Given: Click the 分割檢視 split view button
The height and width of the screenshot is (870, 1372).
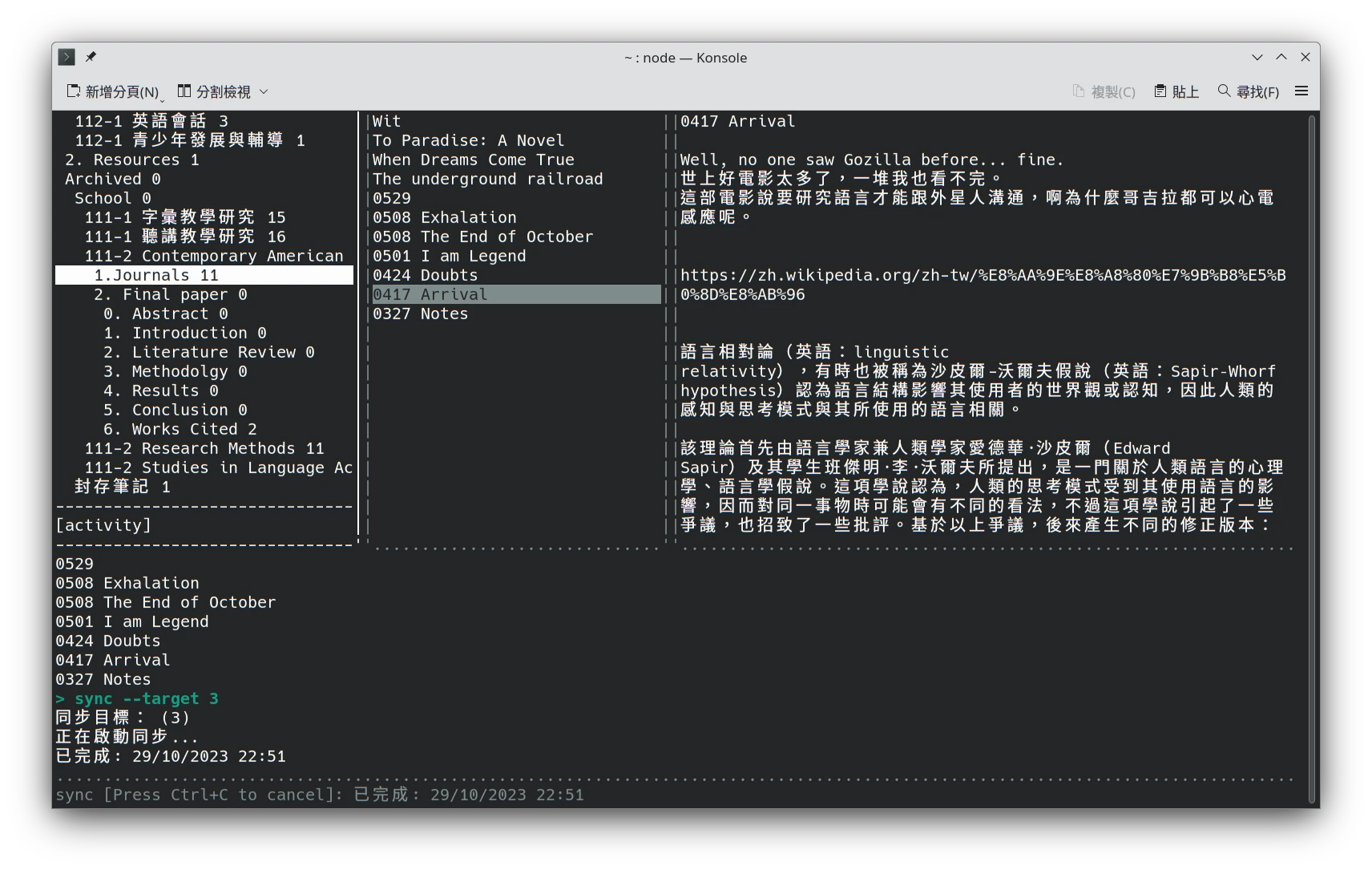Looking at the screenshot, I should point(215,91).
